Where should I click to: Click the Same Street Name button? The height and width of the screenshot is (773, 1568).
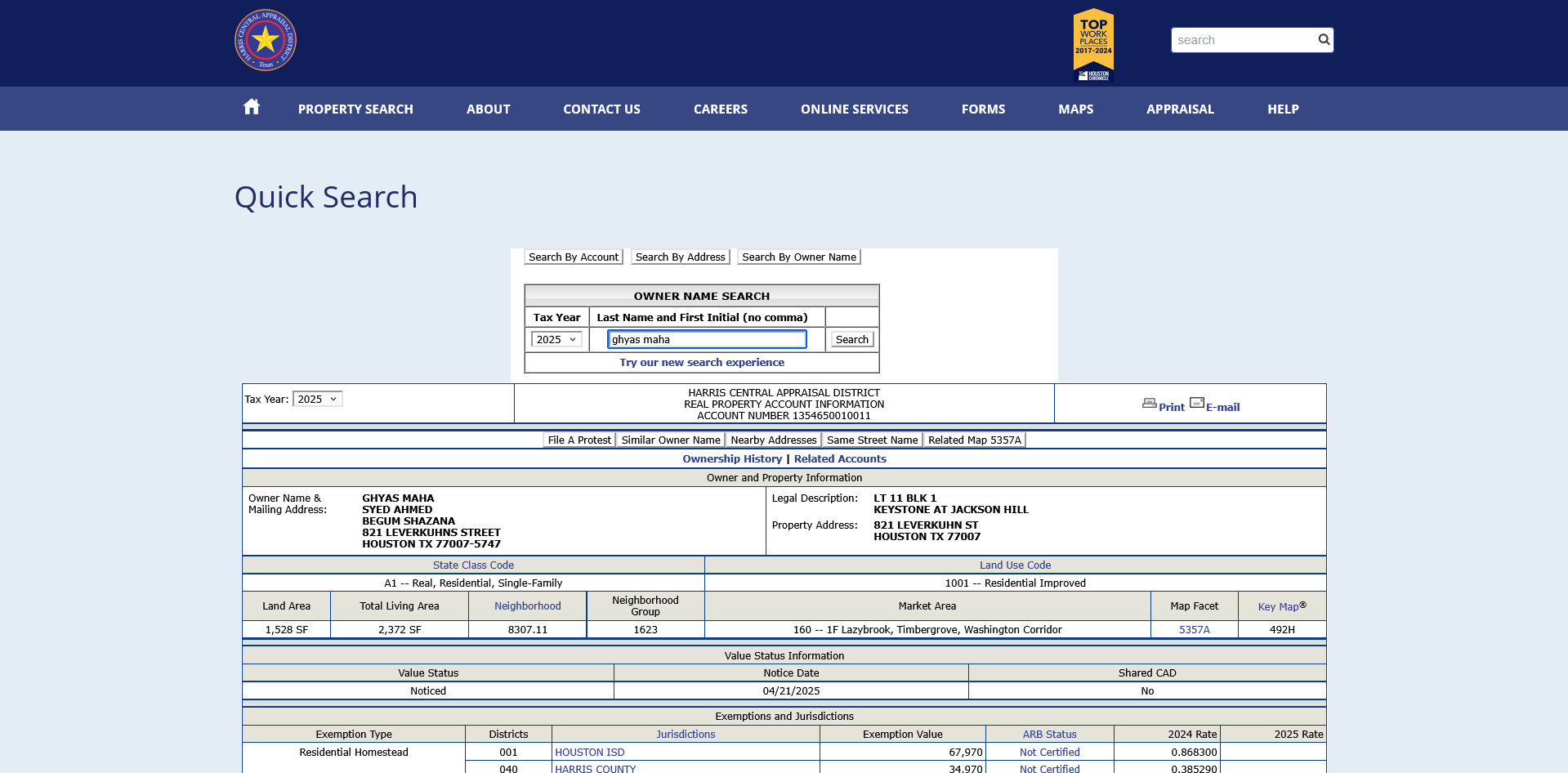873,440
